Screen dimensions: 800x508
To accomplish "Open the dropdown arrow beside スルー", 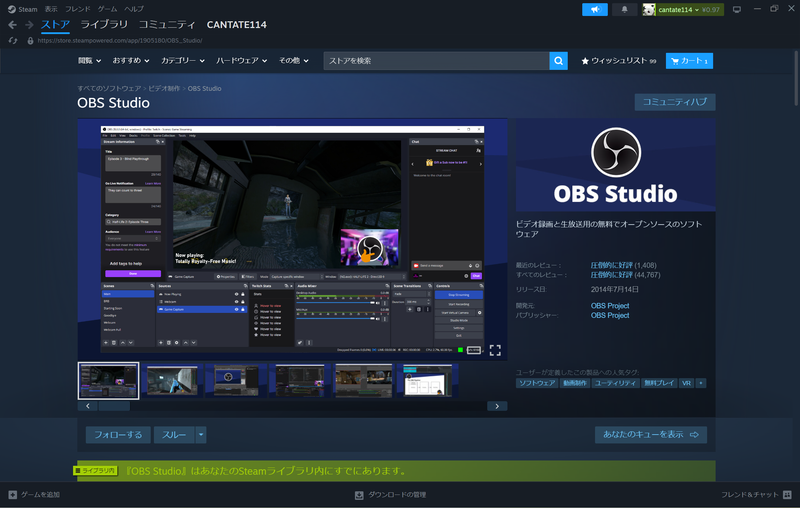I will click(201, 435).
